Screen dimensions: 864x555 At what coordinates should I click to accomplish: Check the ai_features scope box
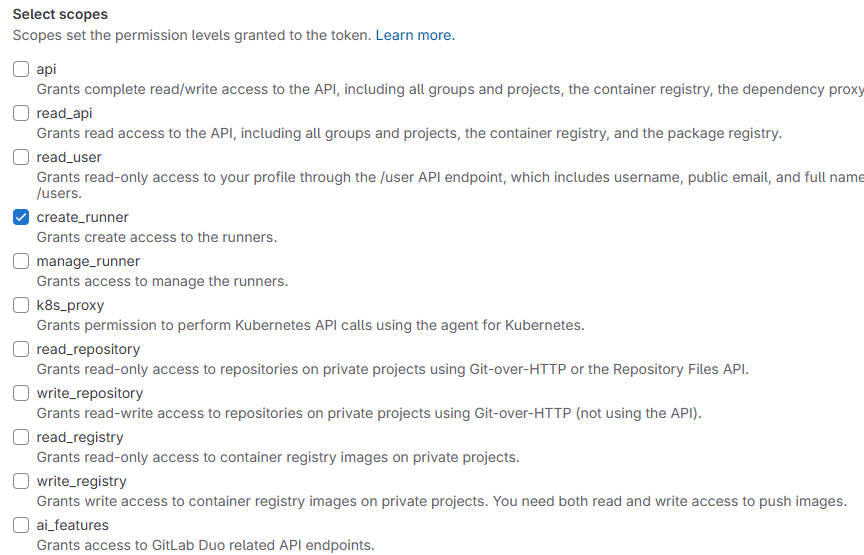click(x=21, y=526)
